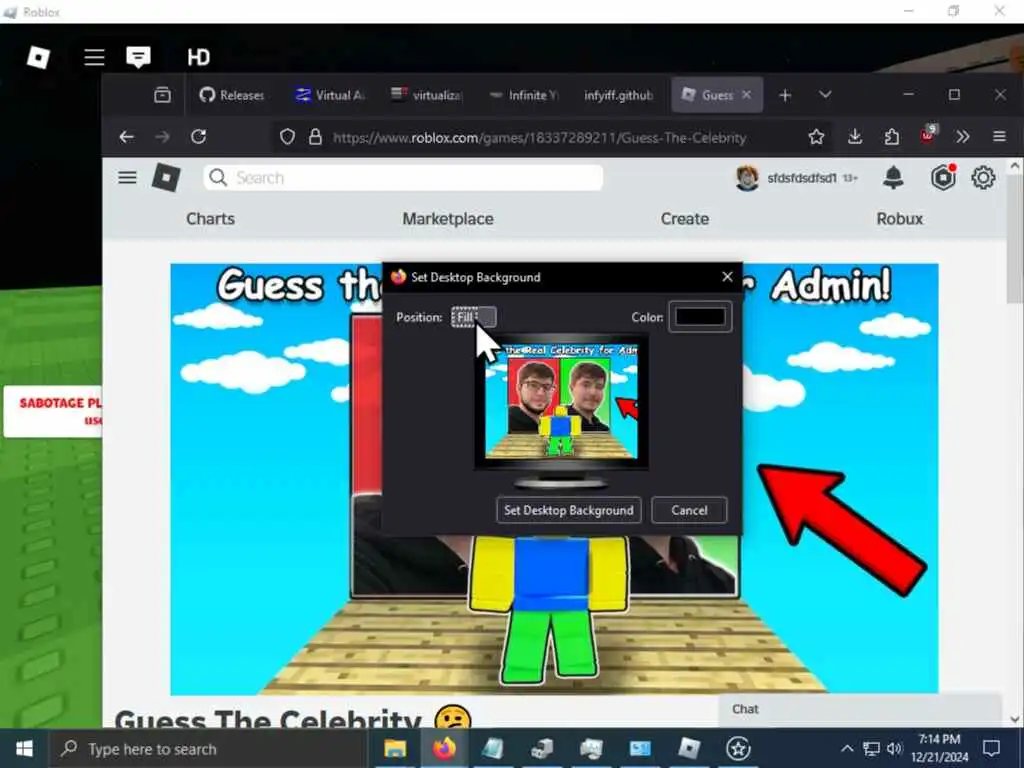Open Firefox tab overview icon
Image resolution: width=1024 pixels, height=768 pixels.
[x=162, y=95]
